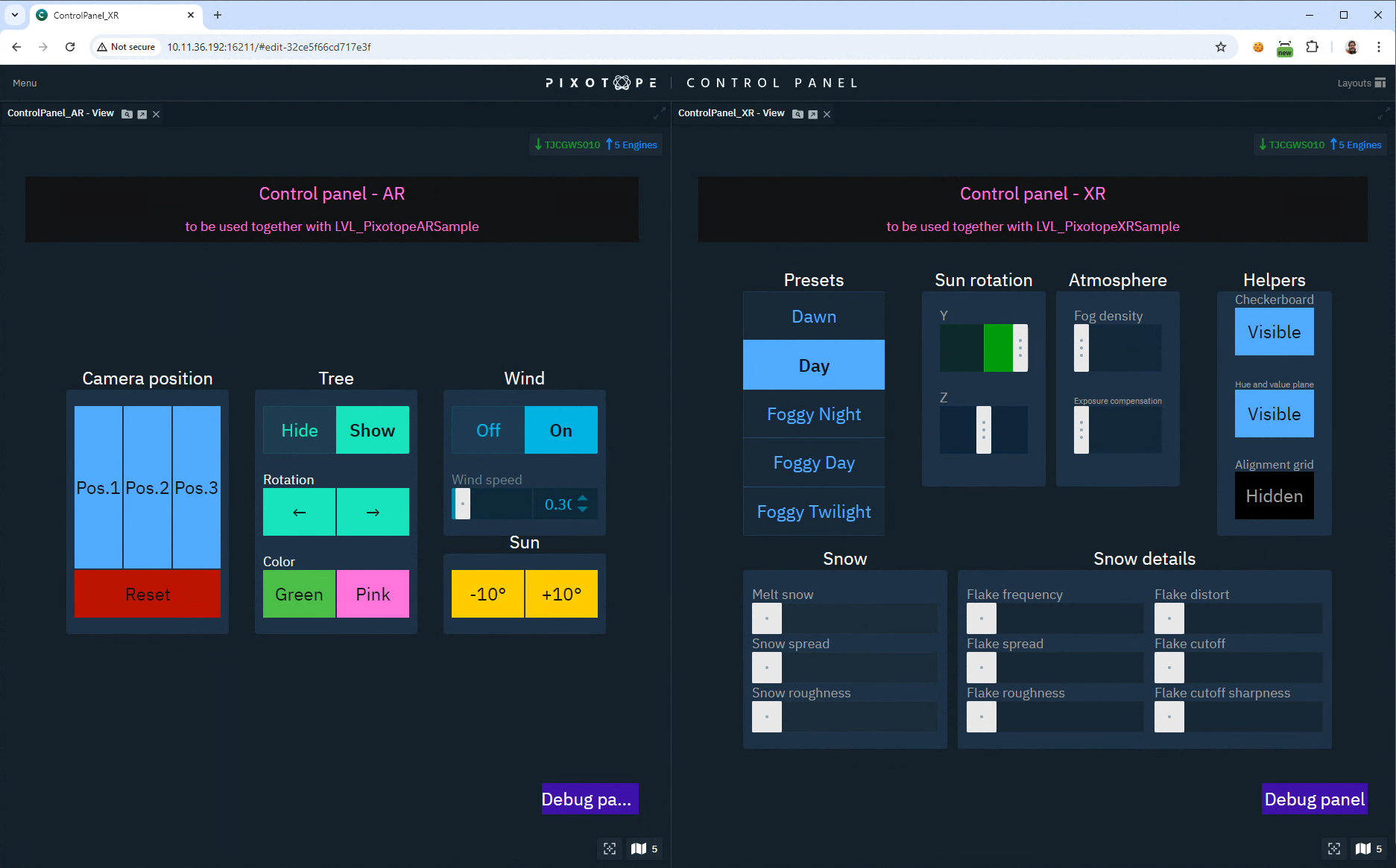Viewport: 1396px width, 868px height.
Task: Click fit-to-view icon in AR panel
Action: (x=610, y=849)
